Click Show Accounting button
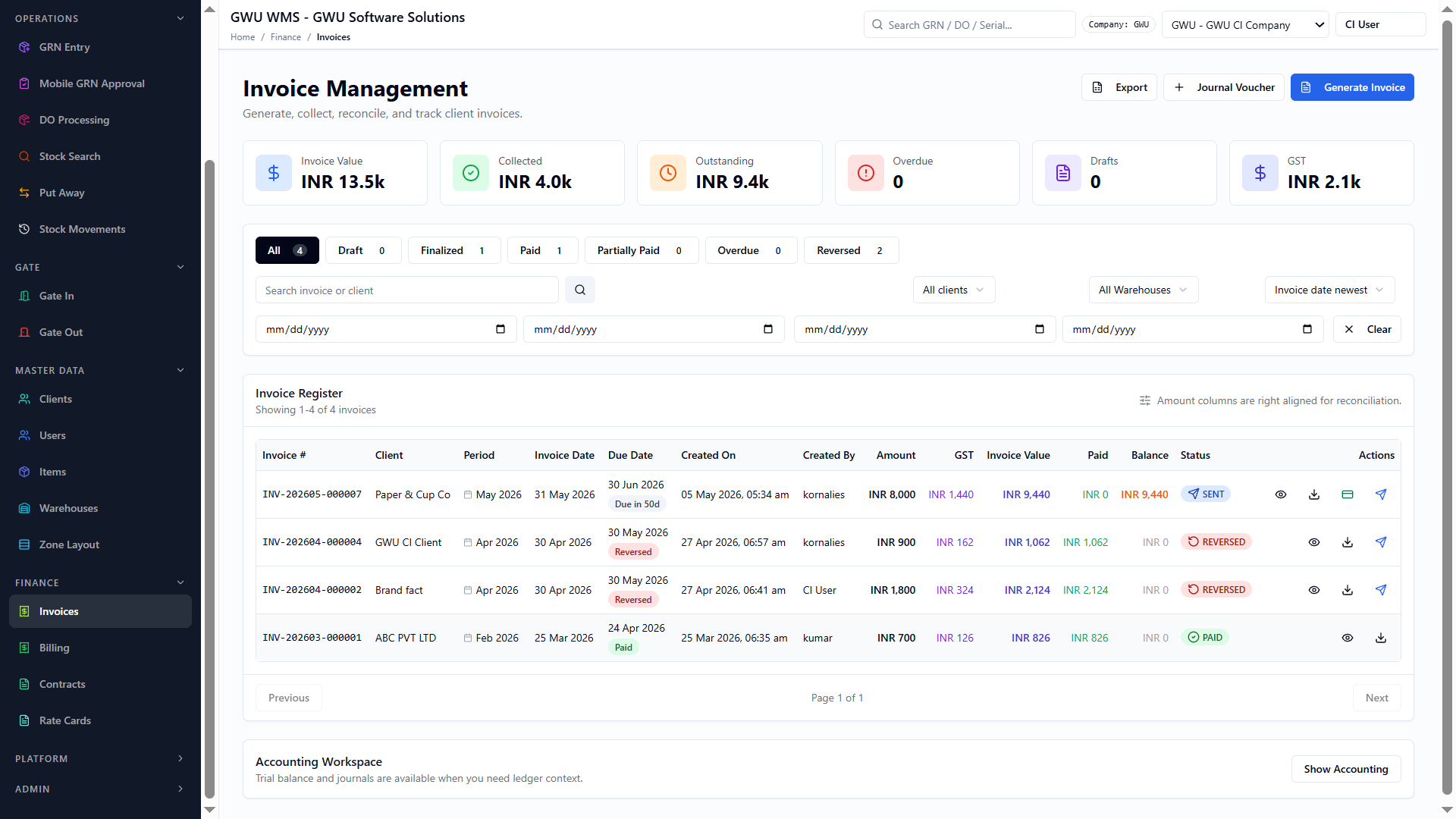 click(1346, 769)
